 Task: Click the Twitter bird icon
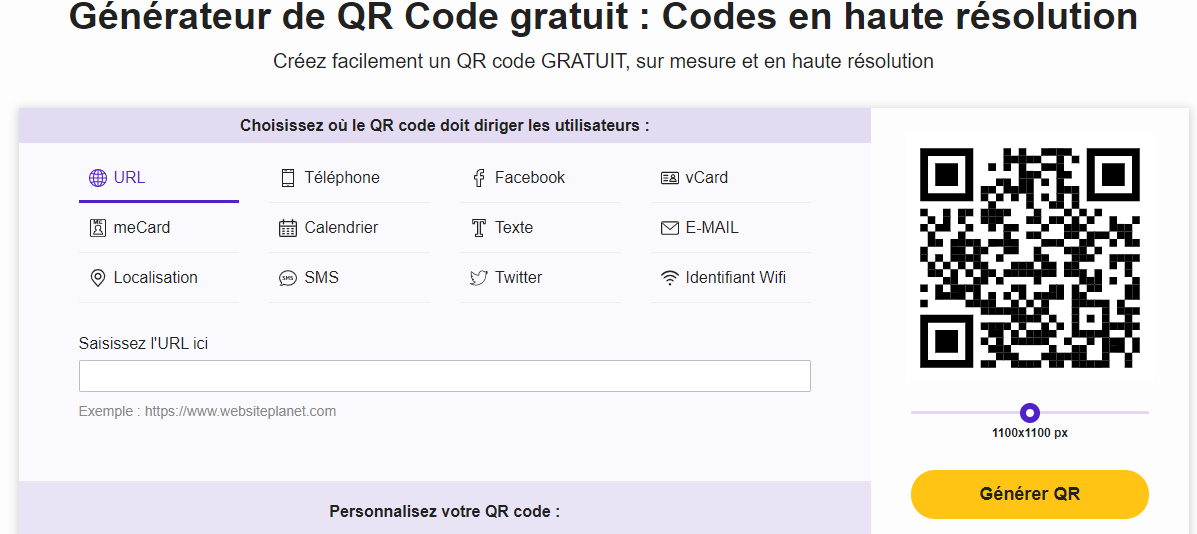pos(479,278)
